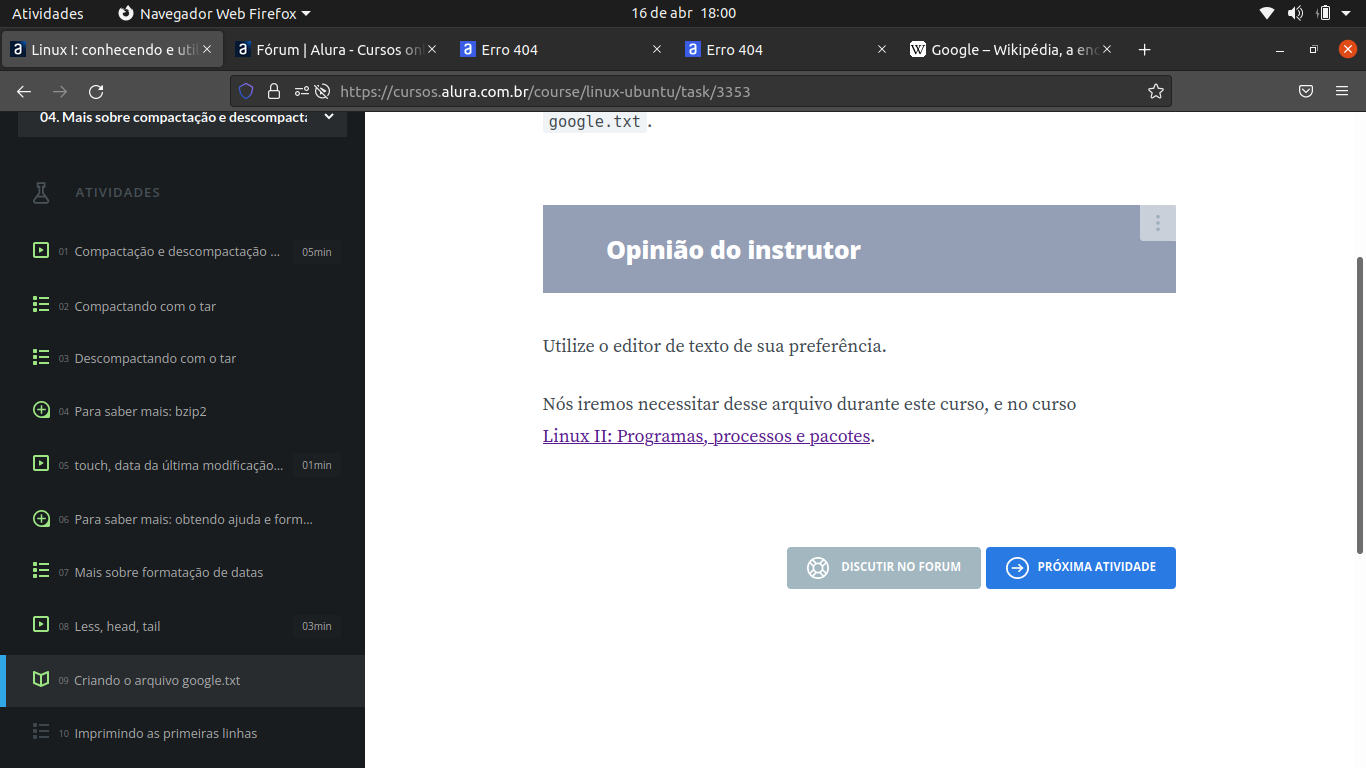Viewport: 1366px width, 768px height.
Task: Open the Firefox hamburger menu
Action: pos(1342,91)
